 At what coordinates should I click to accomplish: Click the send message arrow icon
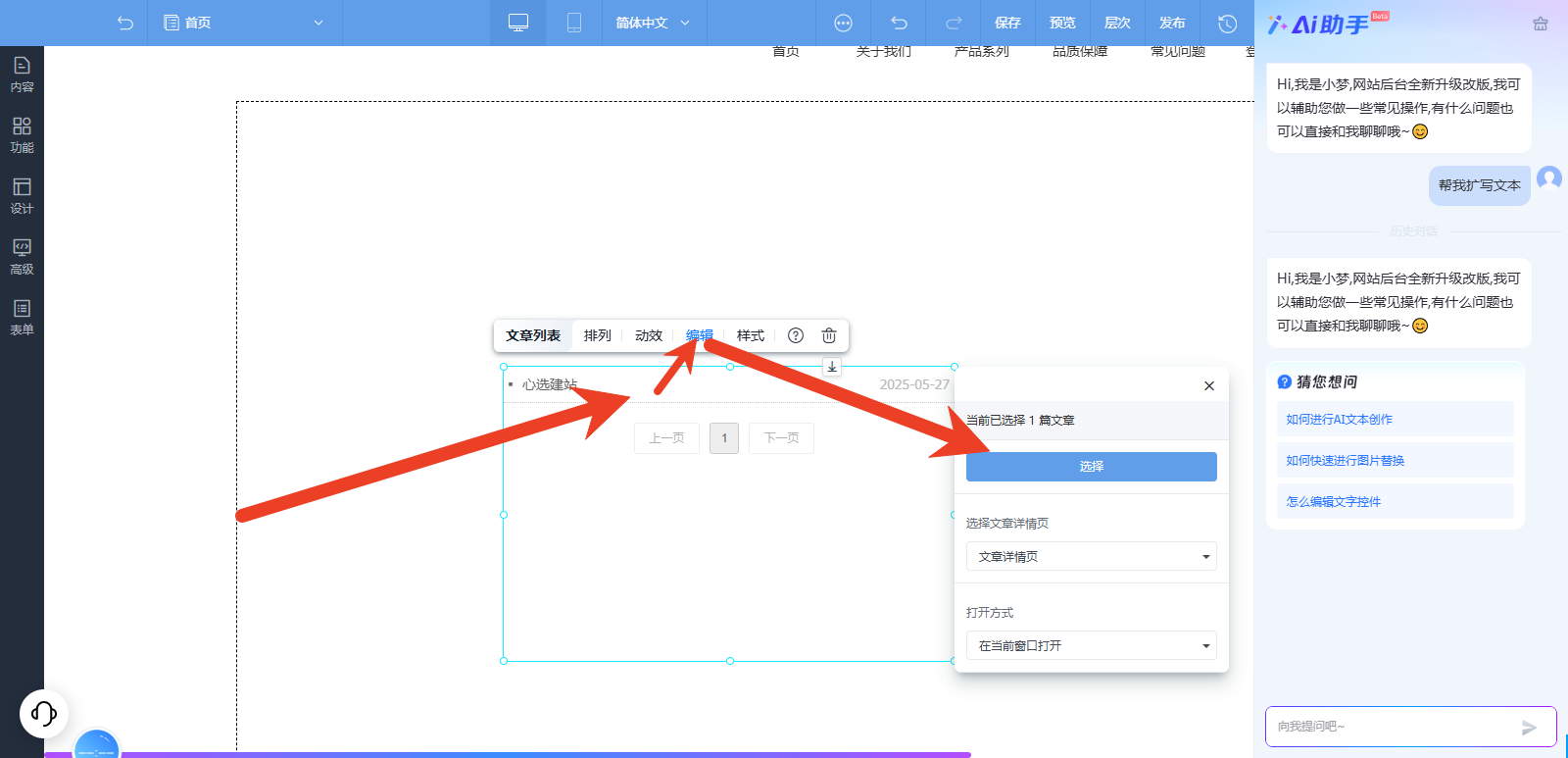coord(1529,727)
